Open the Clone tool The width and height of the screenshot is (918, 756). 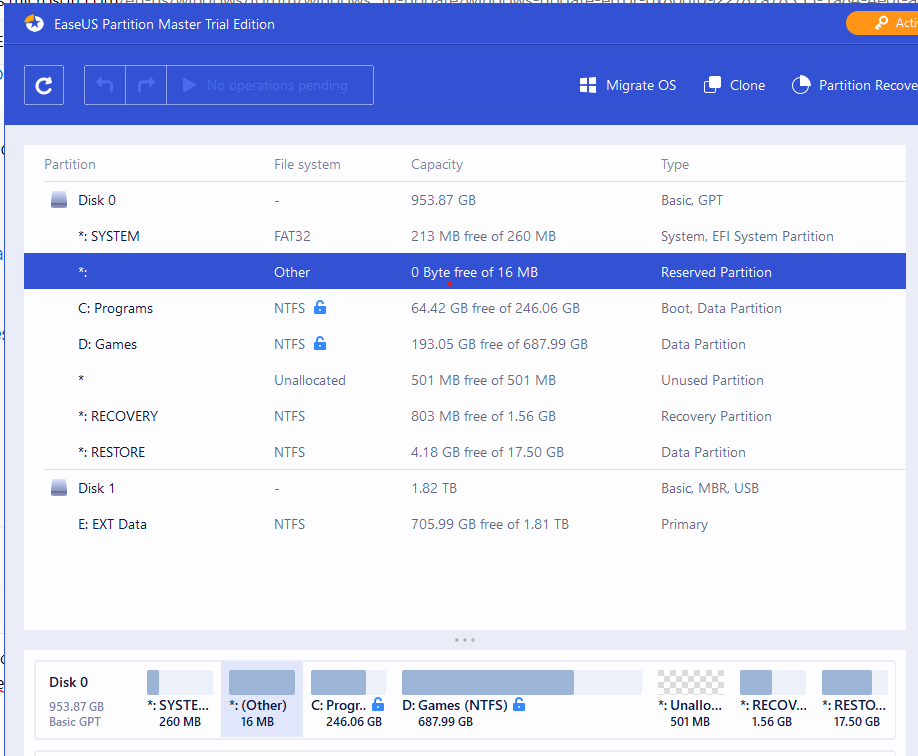coord(734,85)
